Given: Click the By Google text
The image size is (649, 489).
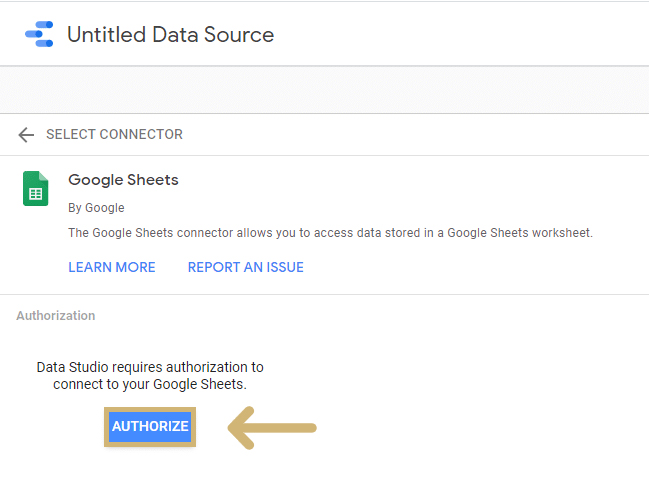Looking at the screenshot, I should pos(96,207).
